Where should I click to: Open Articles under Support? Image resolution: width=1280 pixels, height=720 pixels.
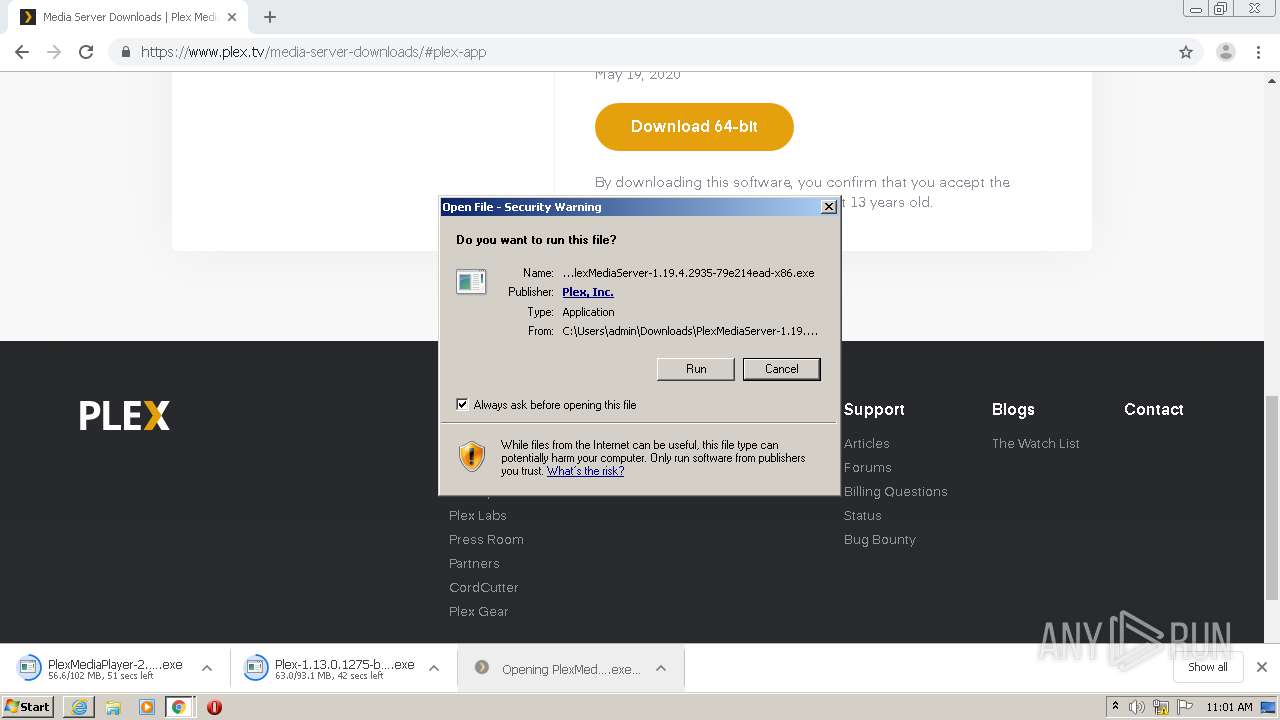(867, 443)
